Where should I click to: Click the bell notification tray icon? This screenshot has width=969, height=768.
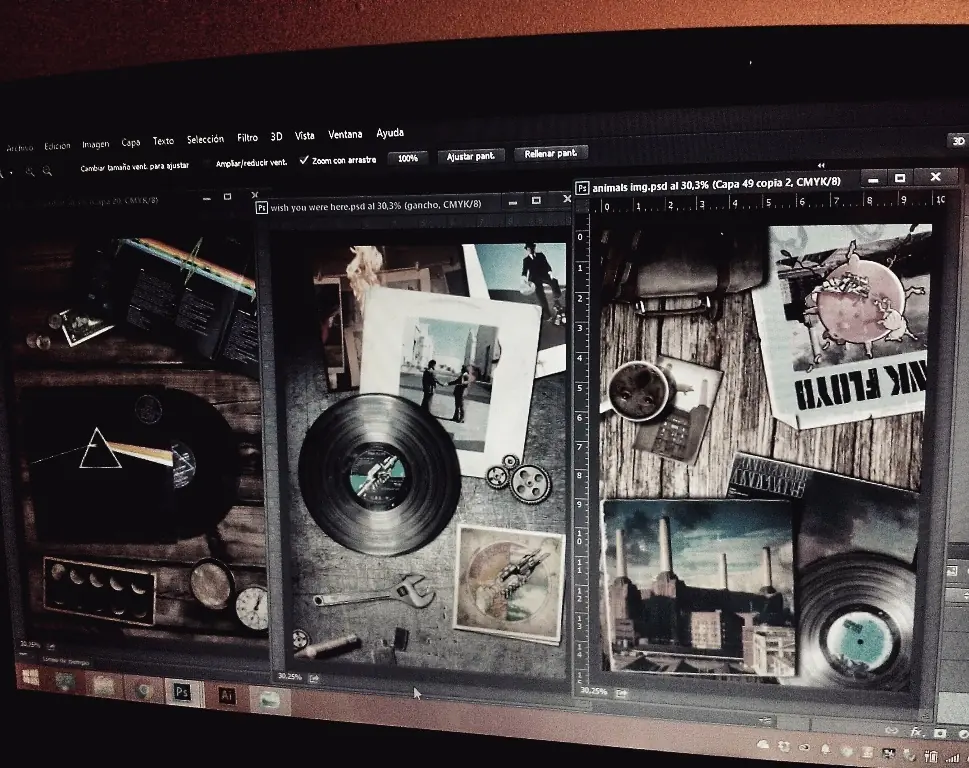(x=825, y=749)
